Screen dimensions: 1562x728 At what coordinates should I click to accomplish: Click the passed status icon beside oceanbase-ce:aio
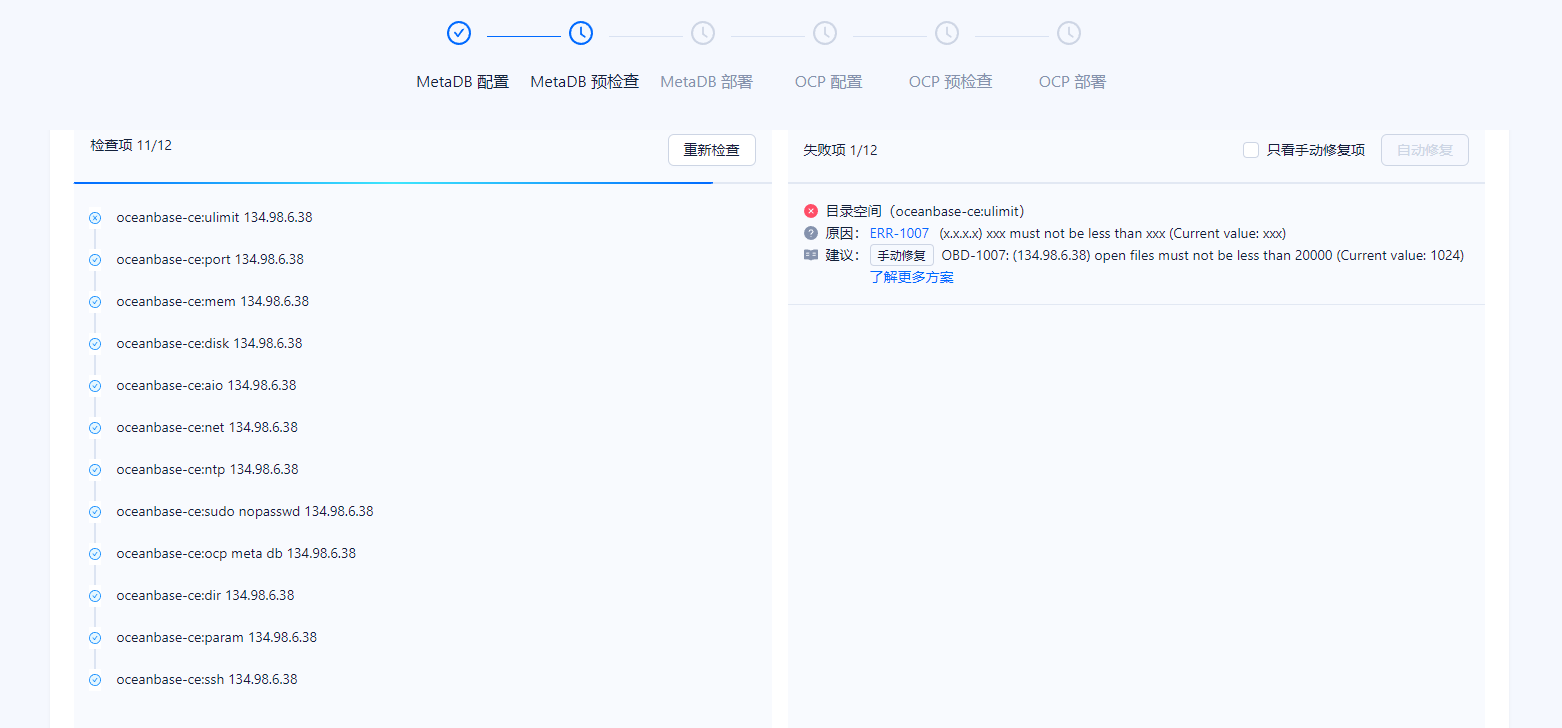click(95, 385)
